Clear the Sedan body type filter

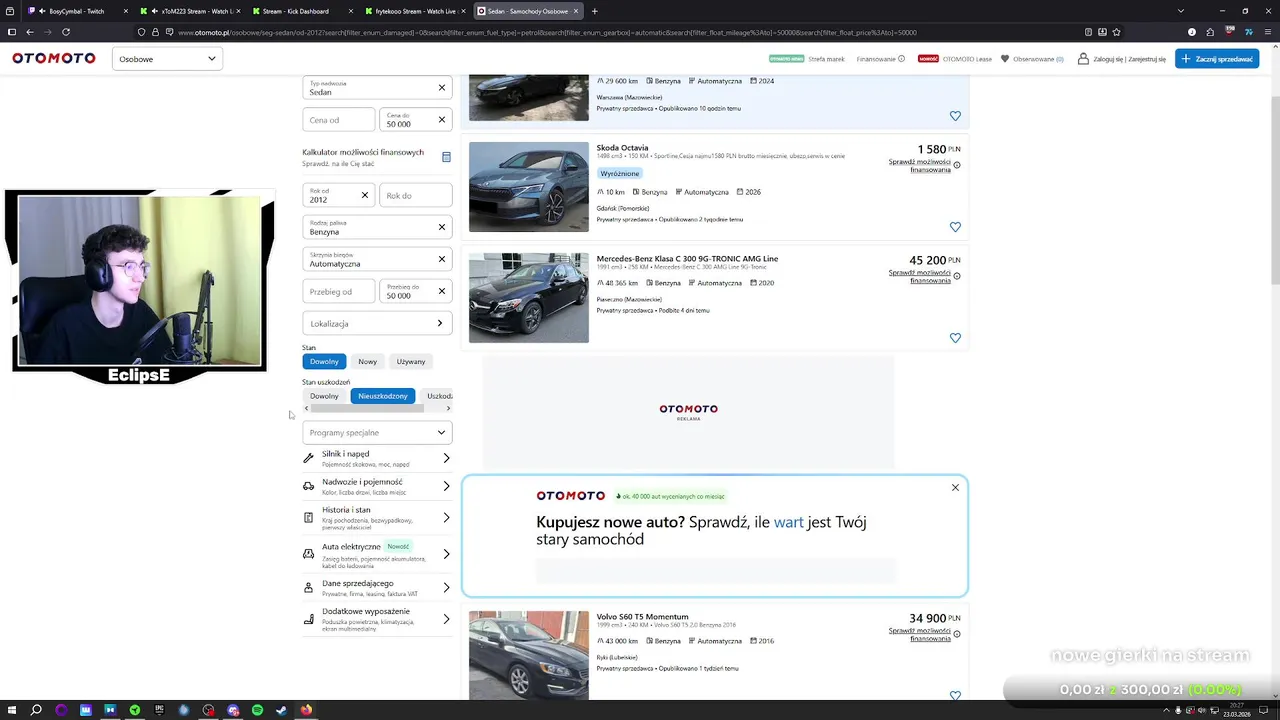(x=441, y=88)
